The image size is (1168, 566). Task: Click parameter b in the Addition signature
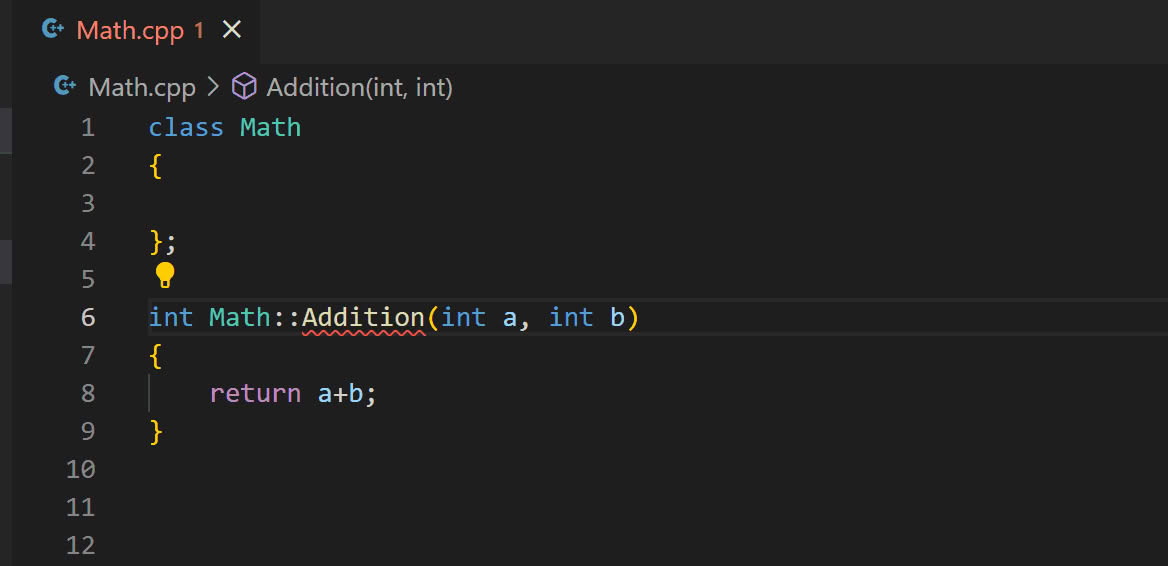(617, 317)
